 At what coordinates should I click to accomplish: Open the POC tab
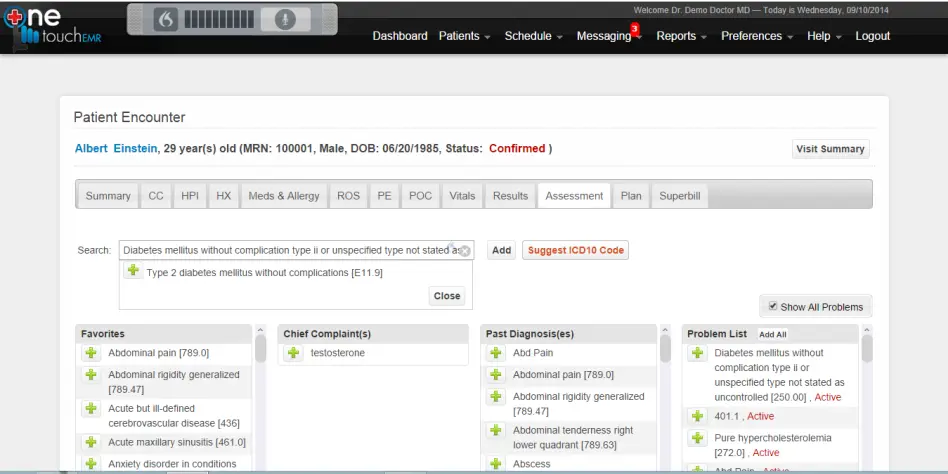point(420,196)
